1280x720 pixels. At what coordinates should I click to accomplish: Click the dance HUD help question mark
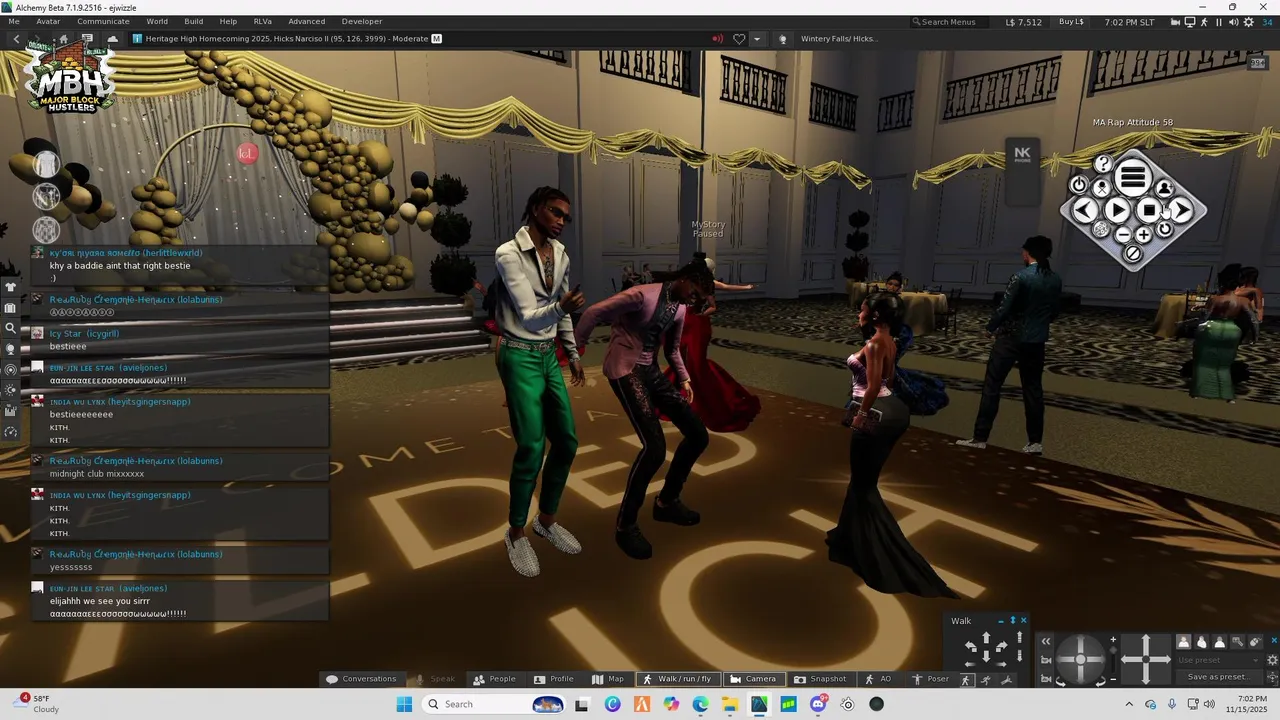[x=1103, y=163]
